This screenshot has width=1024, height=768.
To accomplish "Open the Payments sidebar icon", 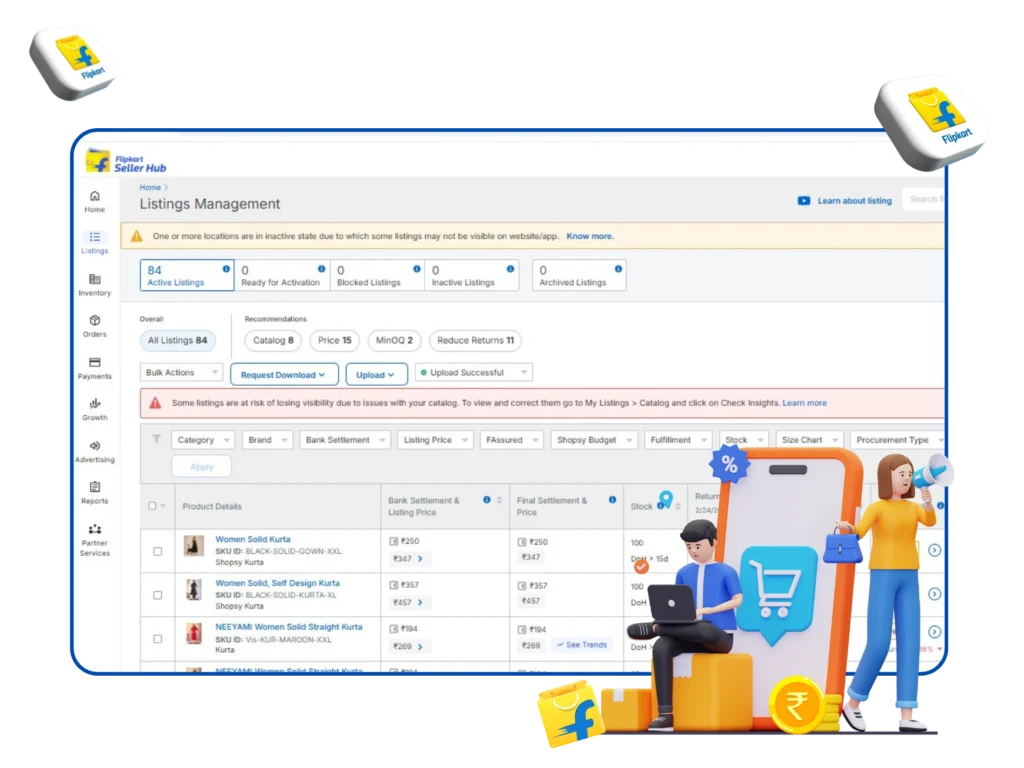I will (x=95, y=363).
